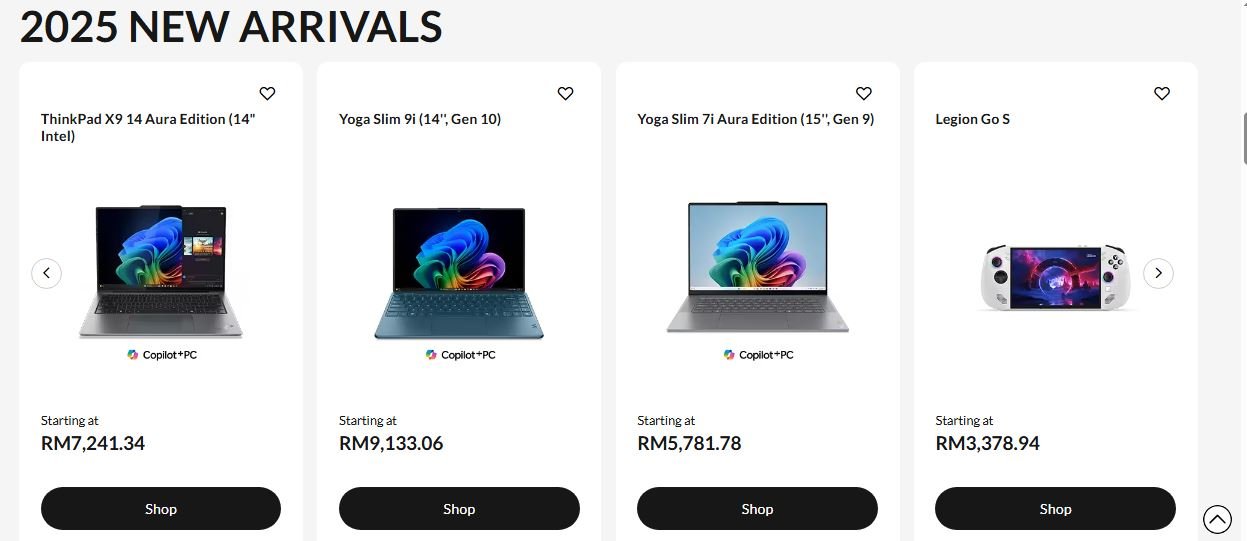Toggle wishlist heart for Yoga Slim 9i
1247x541 pixels.
[565, 93]
